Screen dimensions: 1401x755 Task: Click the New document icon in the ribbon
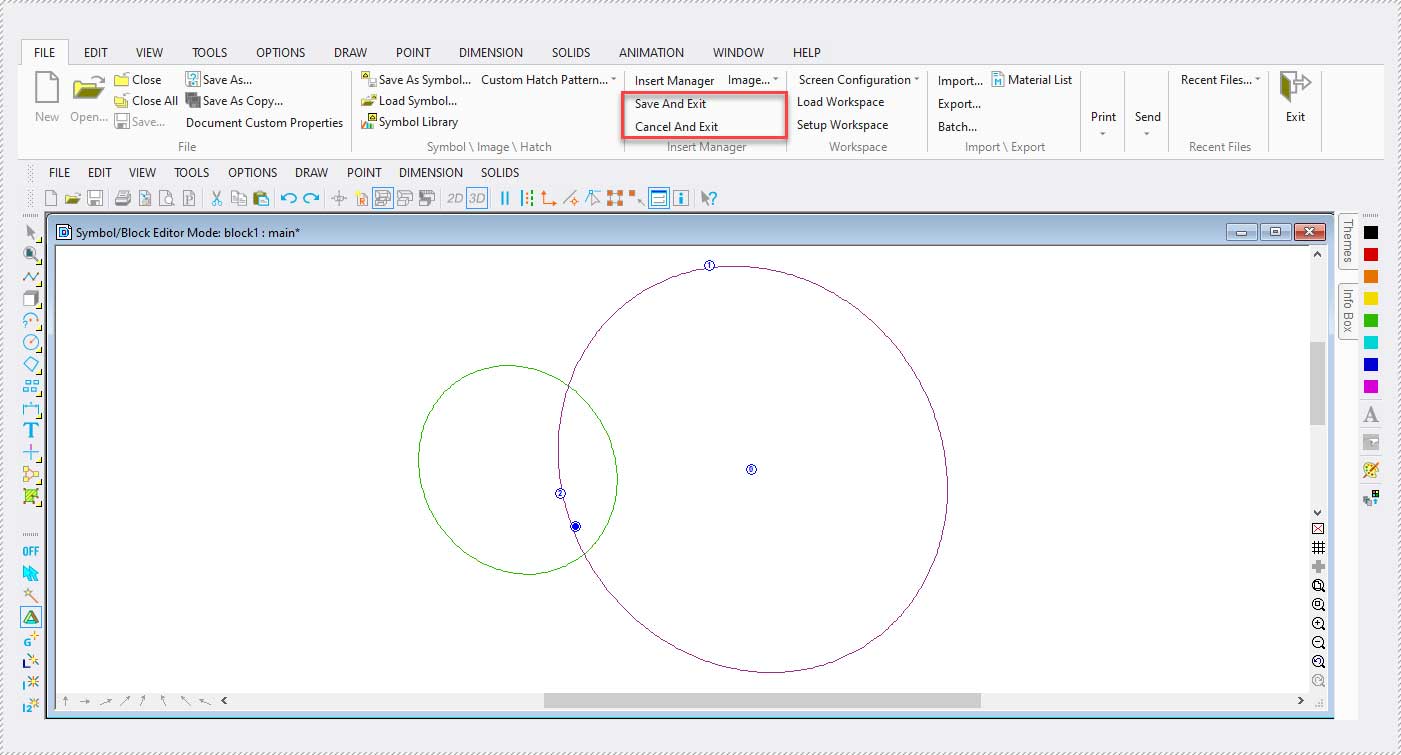point(47,89)
